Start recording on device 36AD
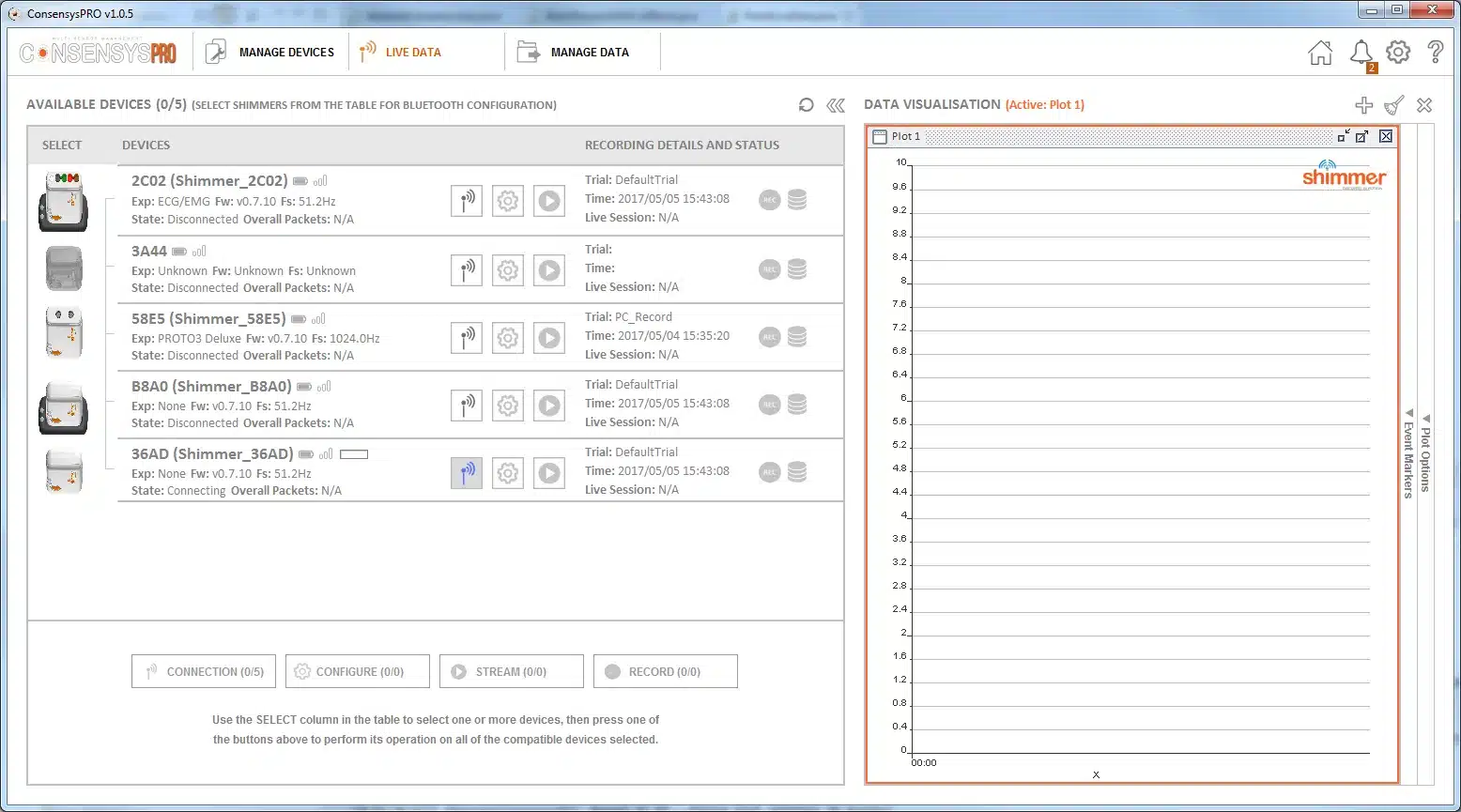The width and height of the screenshot is (1461, 812). [769, 472]
